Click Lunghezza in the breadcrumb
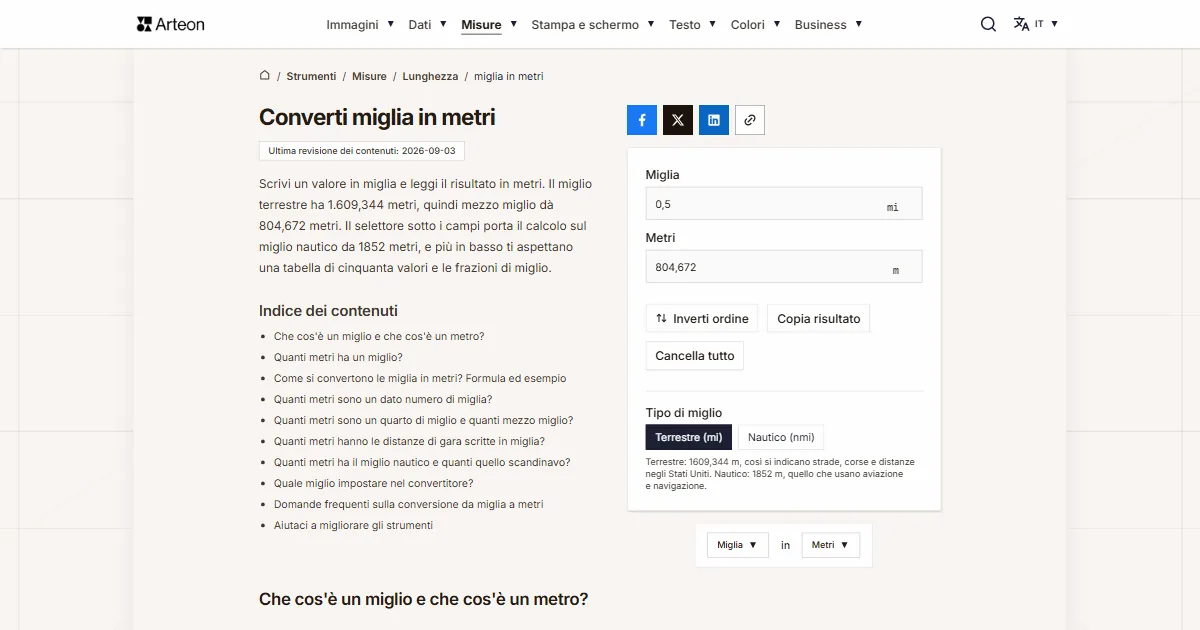 [430, 76]
